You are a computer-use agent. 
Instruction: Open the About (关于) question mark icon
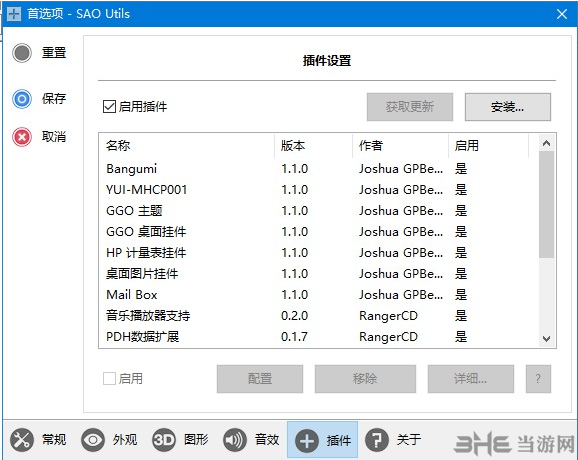coord(377,439)
